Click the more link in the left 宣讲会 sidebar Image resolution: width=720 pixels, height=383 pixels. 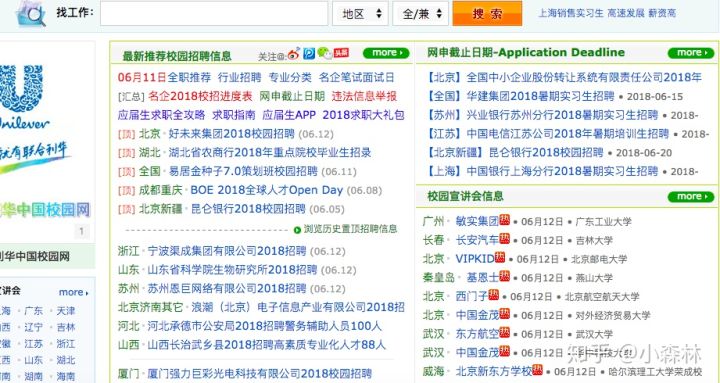(73, 292)
